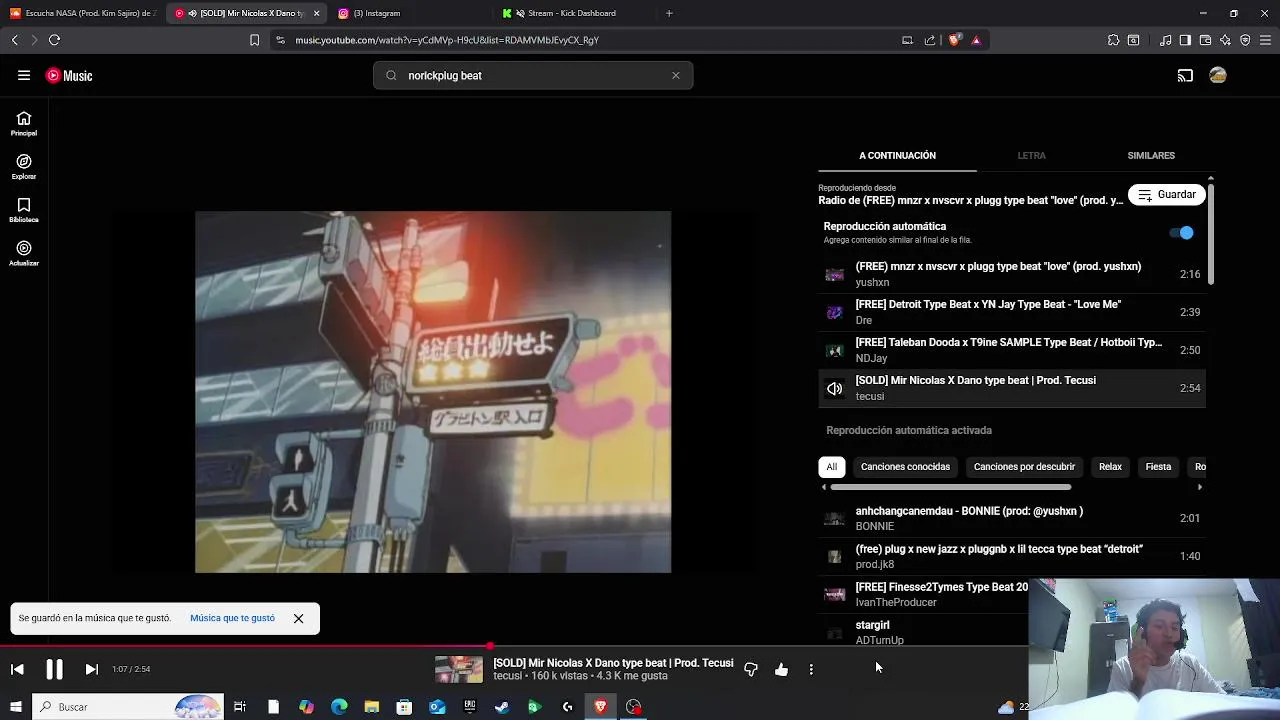1280x720 pixels.
Task: Open a new browser tab
Action: pos(669,13)
